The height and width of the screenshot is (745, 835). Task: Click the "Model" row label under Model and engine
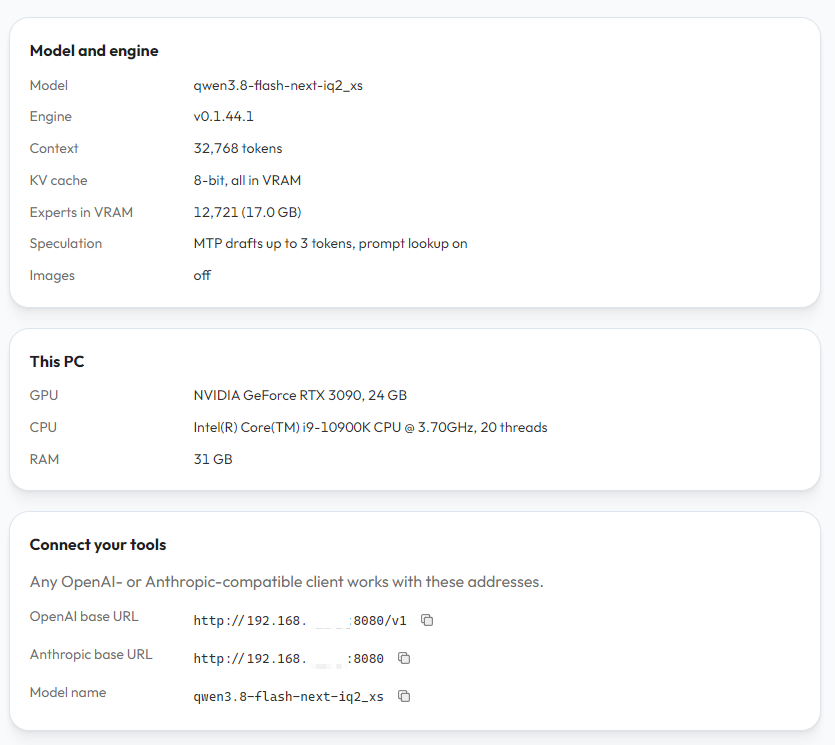(49, 85)
